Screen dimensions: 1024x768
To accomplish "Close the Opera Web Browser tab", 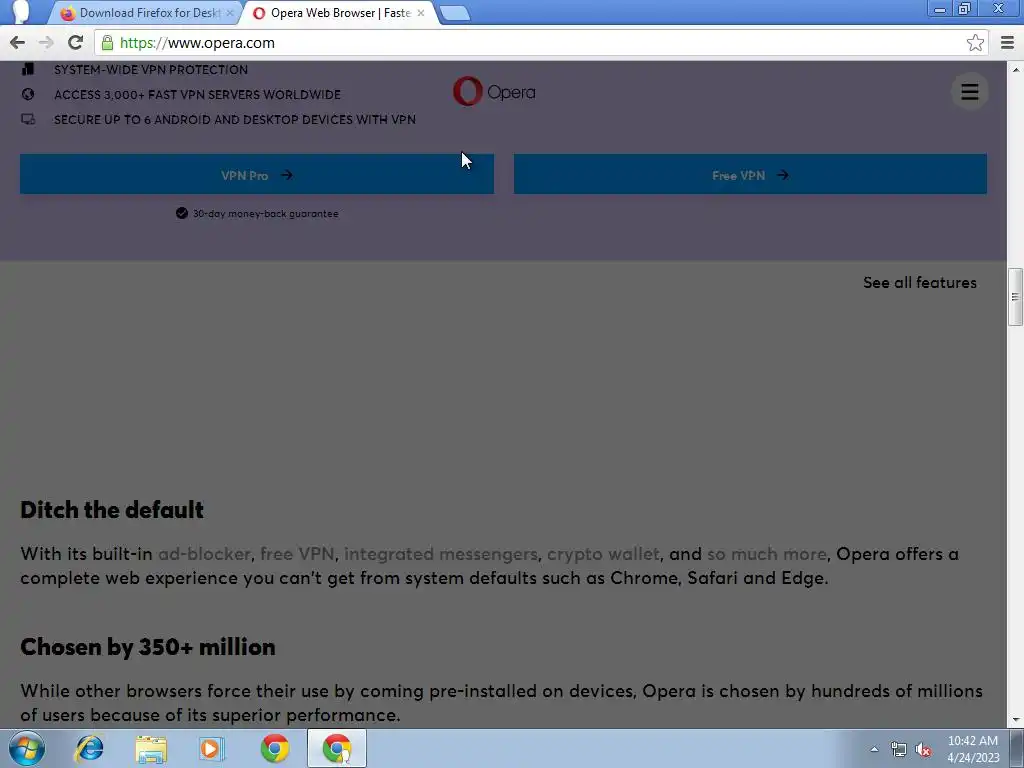I will coord(421,13).
